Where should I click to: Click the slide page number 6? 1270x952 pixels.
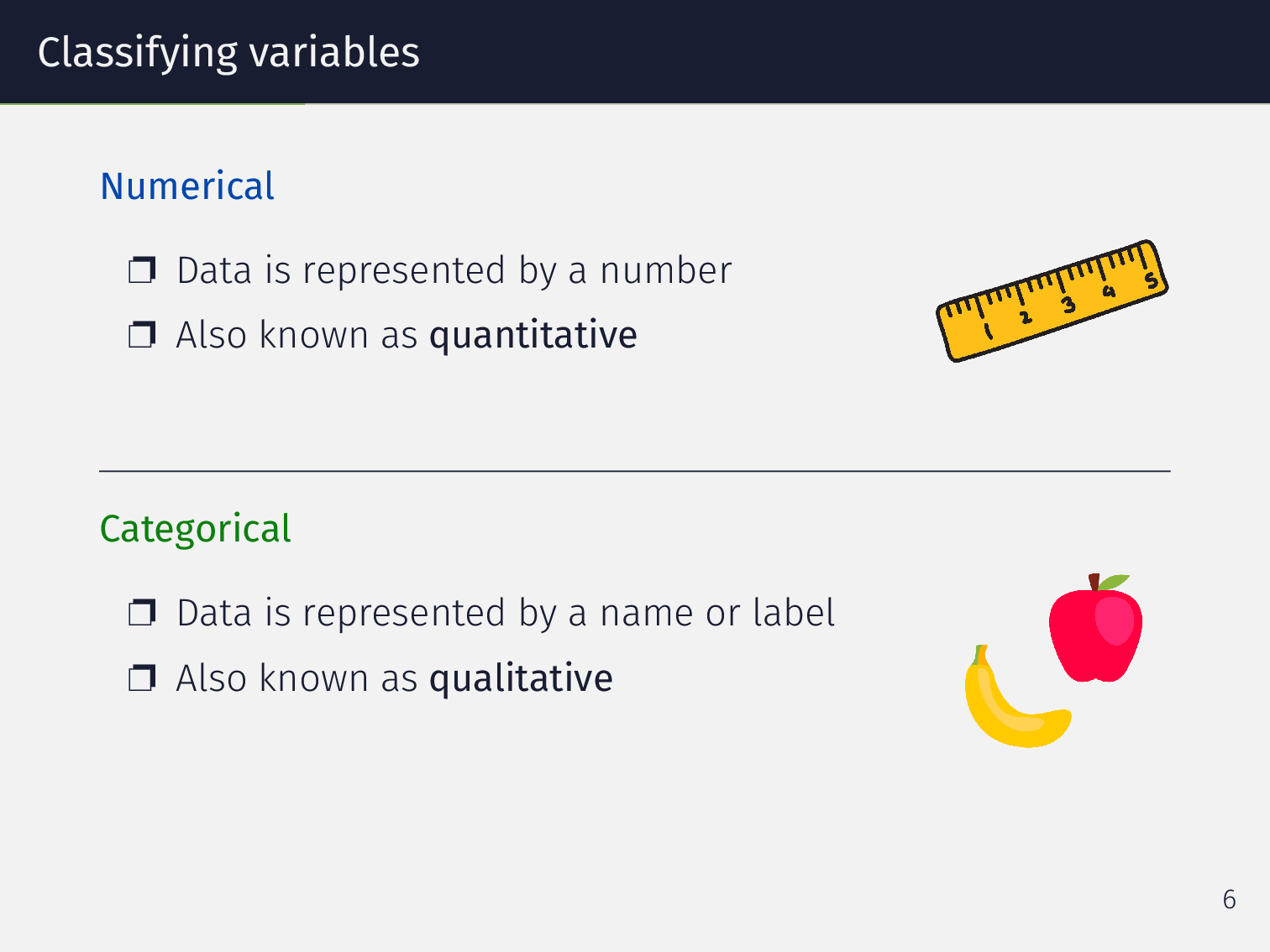1229,899
